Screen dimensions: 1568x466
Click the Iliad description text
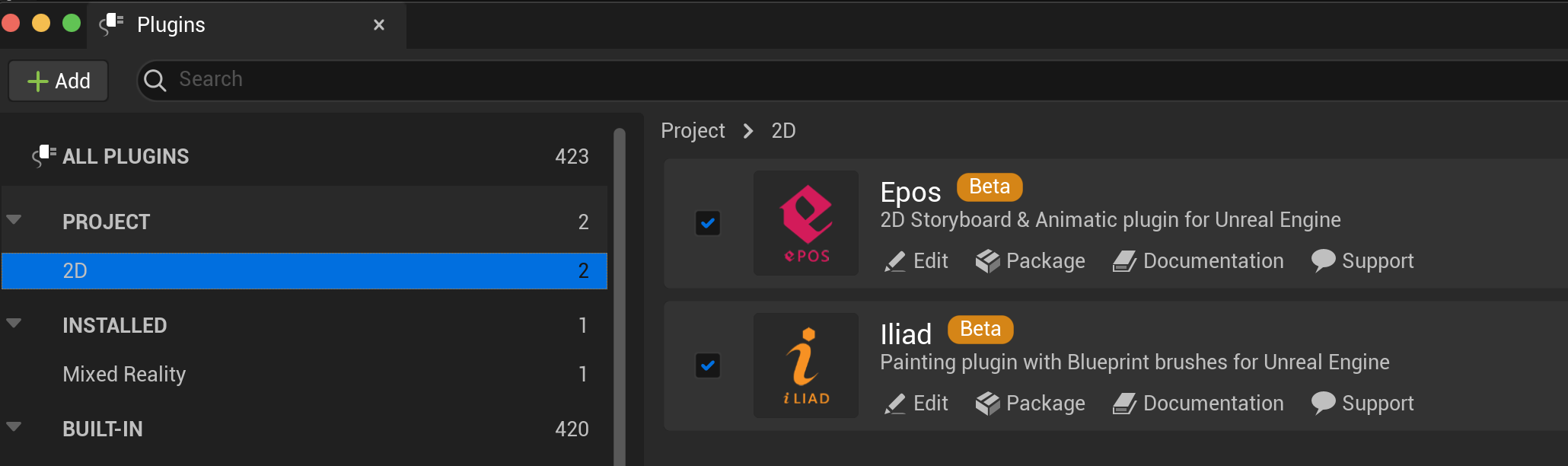coord(1135,362)
